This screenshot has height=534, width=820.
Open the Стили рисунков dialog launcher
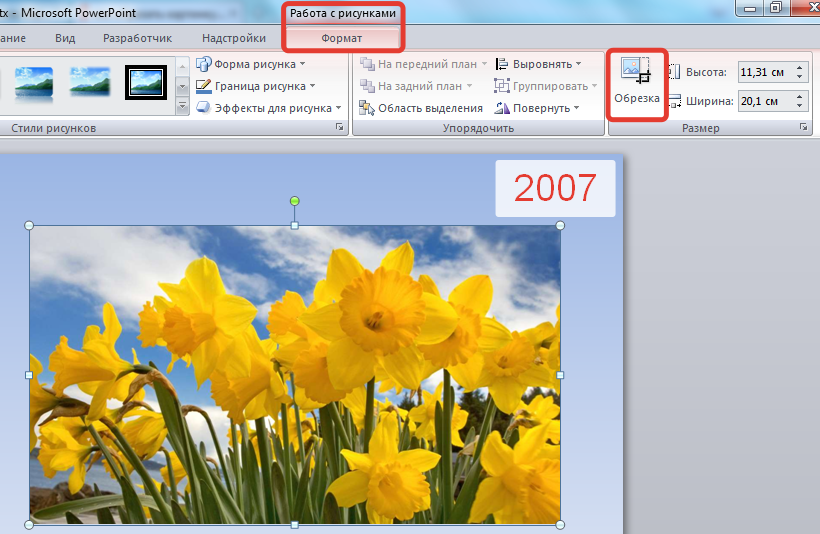click(339, 128)
